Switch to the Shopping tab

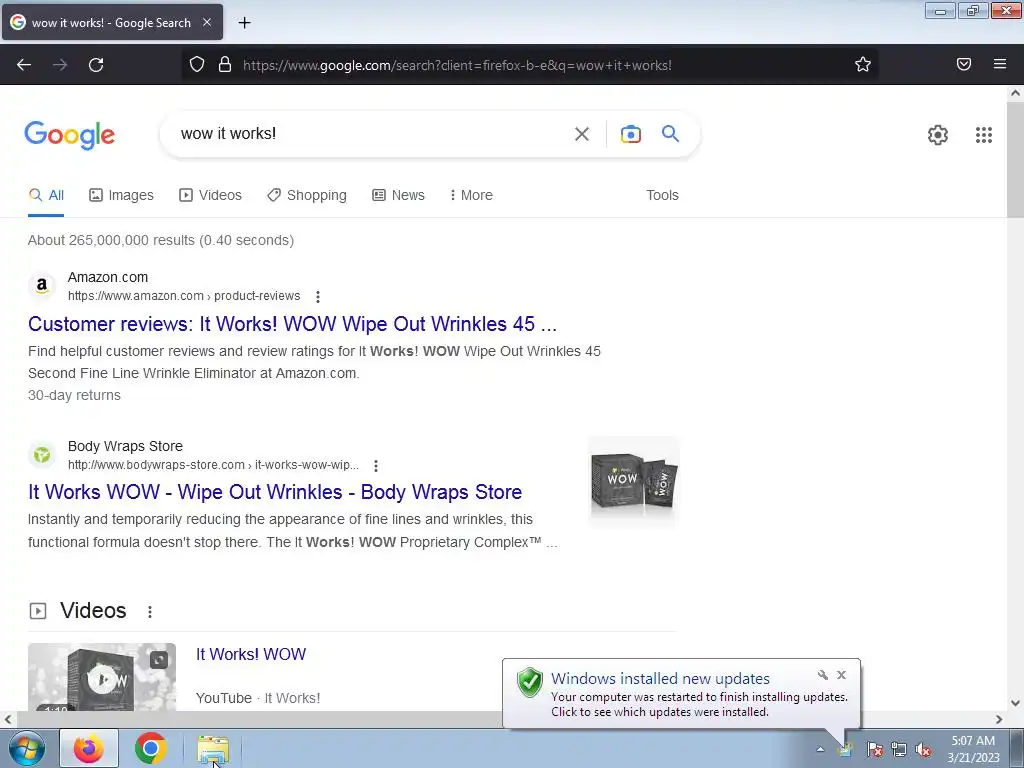tap(307, 195)
